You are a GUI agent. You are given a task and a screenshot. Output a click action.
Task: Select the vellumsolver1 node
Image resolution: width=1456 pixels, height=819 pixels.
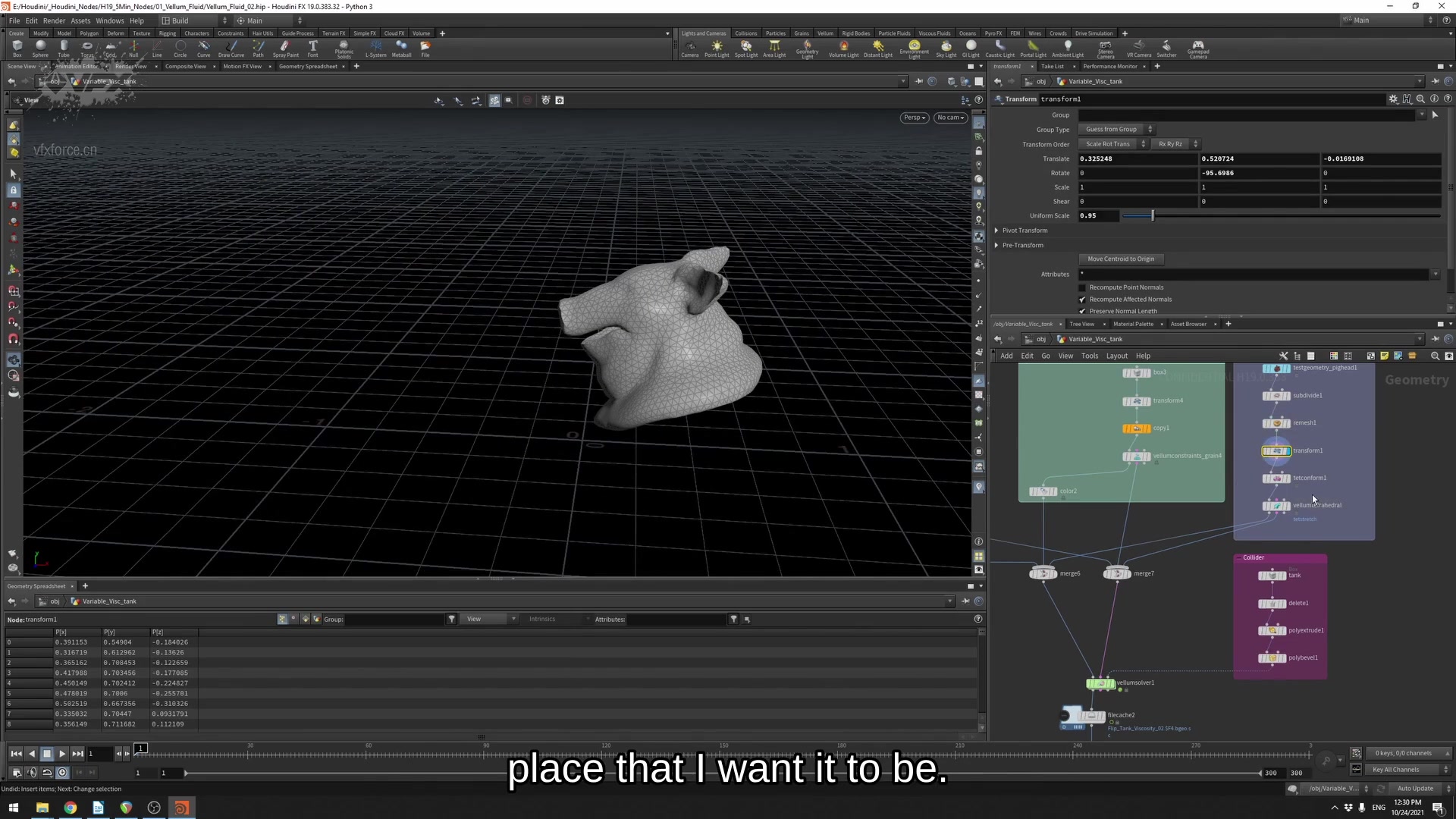pos(1100,683)
